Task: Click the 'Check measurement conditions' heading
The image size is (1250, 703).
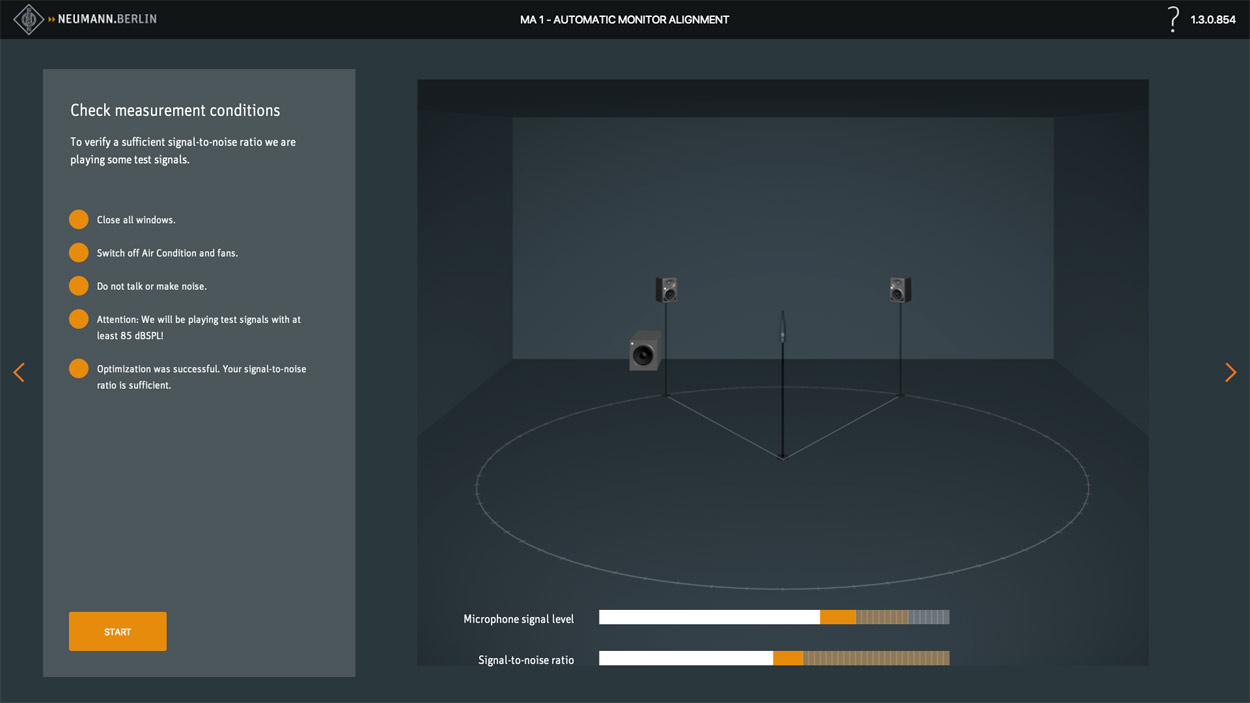Action: (x=175, y=110)
